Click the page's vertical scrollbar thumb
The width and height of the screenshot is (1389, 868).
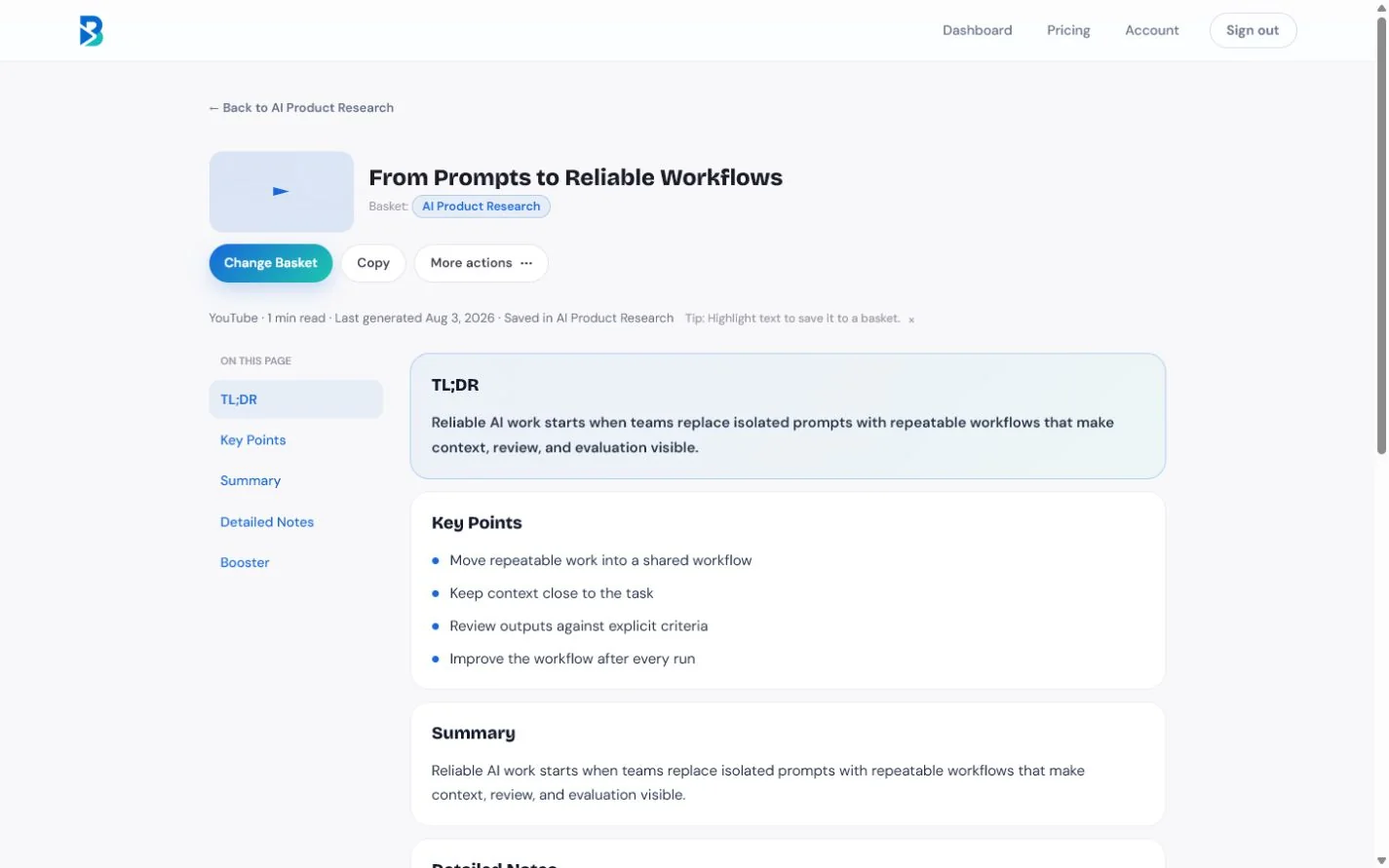1380,234
